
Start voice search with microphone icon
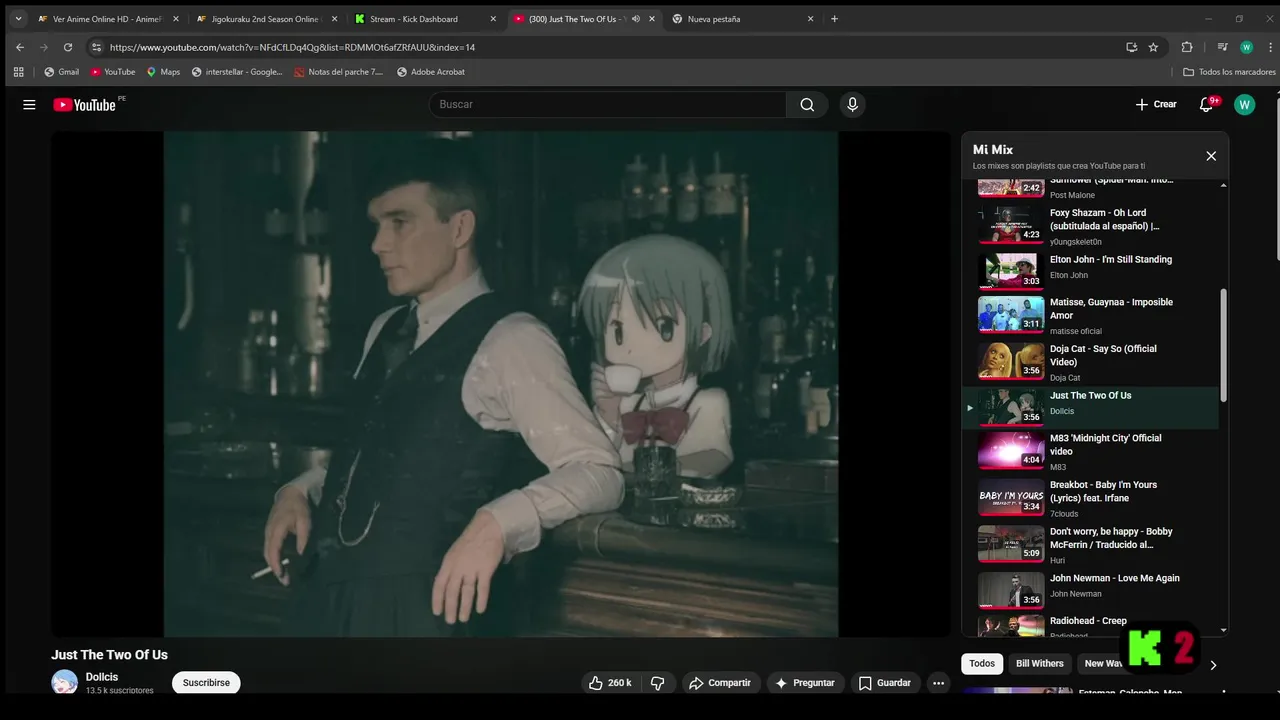tap(852, 105)
